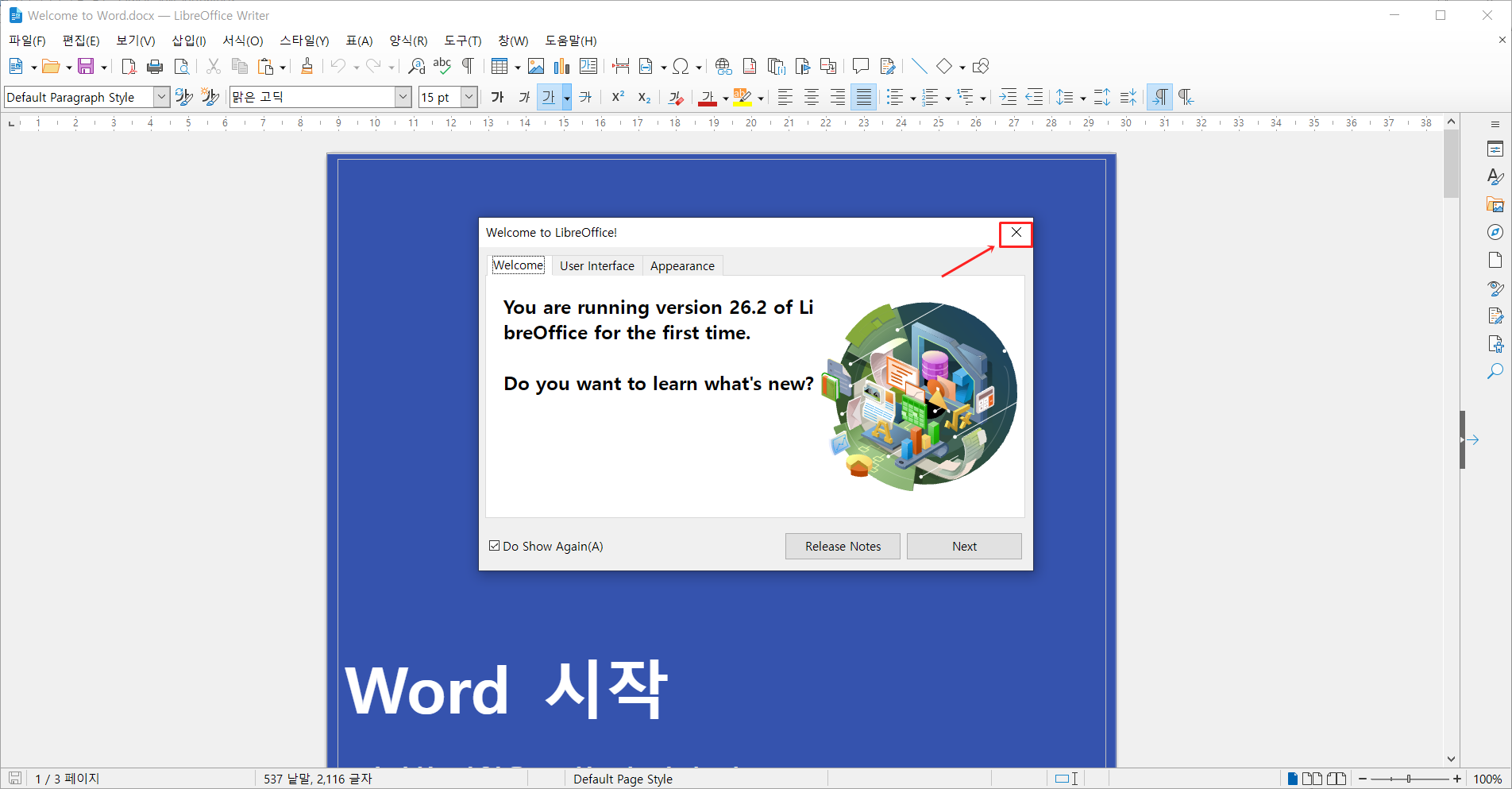Toggle Bold formatting button

(x=498, y=98)
